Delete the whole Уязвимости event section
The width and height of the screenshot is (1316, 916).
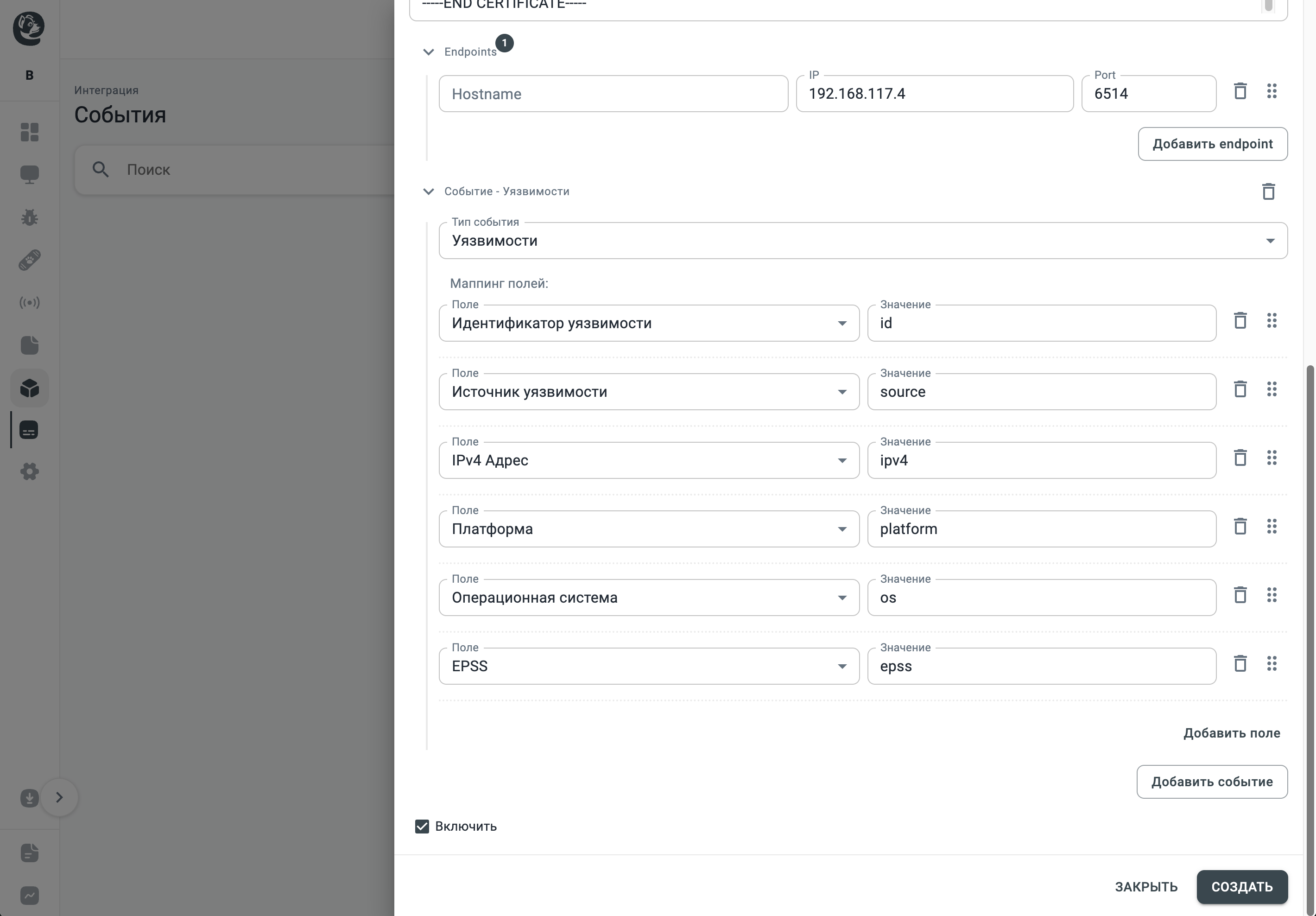tap(1268, 191)
